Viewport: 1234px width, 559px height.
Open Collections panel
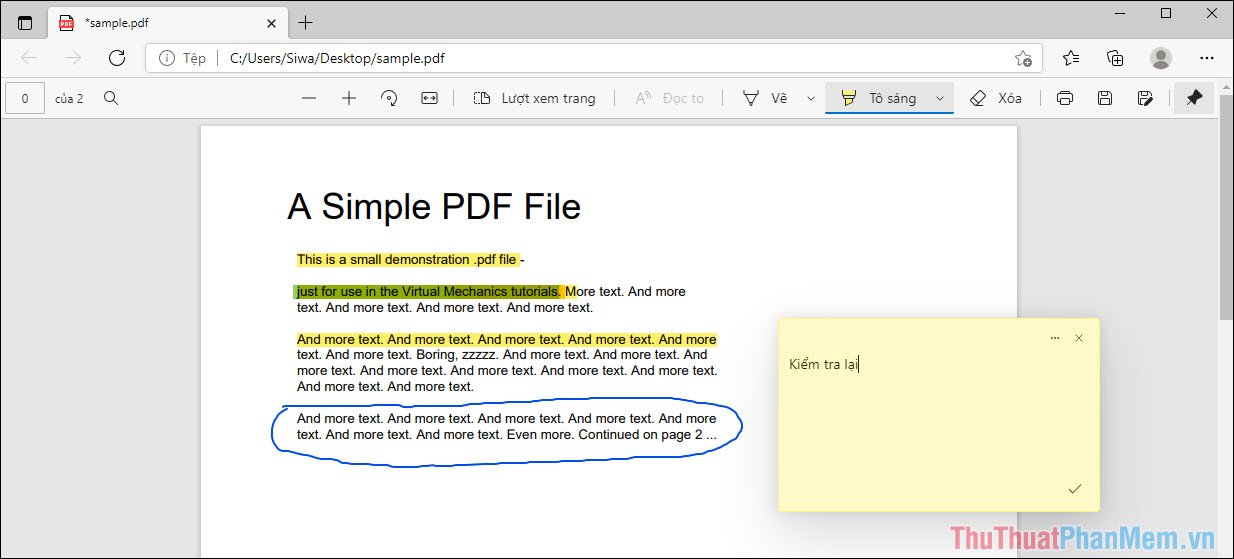(1116, 58)
